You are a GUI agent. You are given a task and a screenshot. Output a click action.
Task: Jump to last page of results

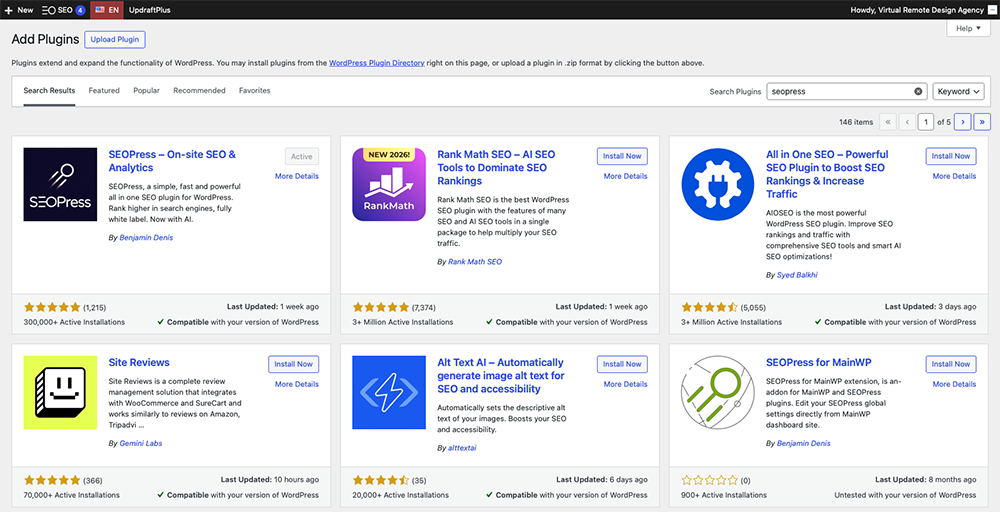coord(982,122)
